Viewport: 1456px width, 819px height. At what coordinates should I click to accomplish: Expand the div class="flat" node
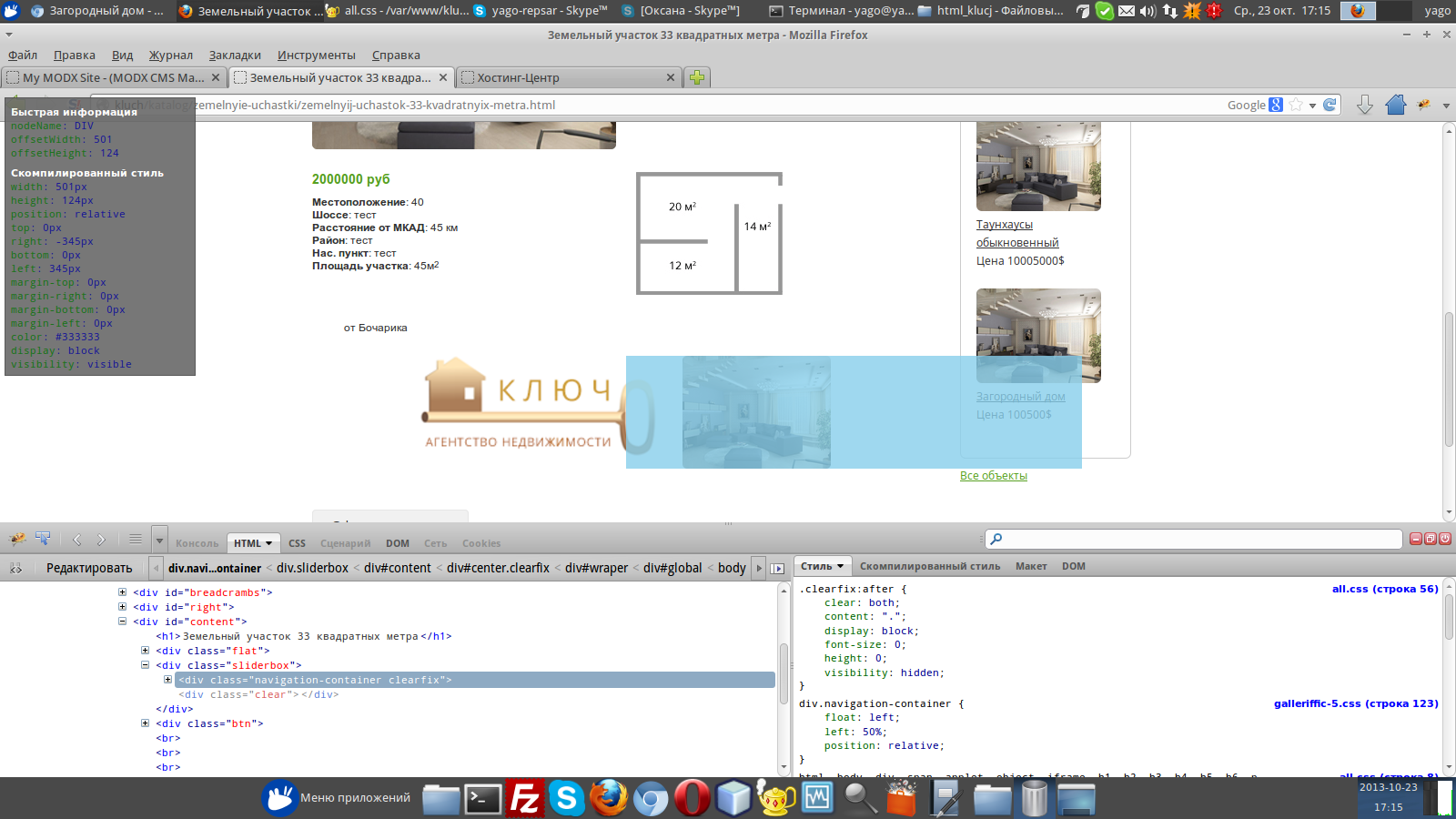(x=145, y=651)
